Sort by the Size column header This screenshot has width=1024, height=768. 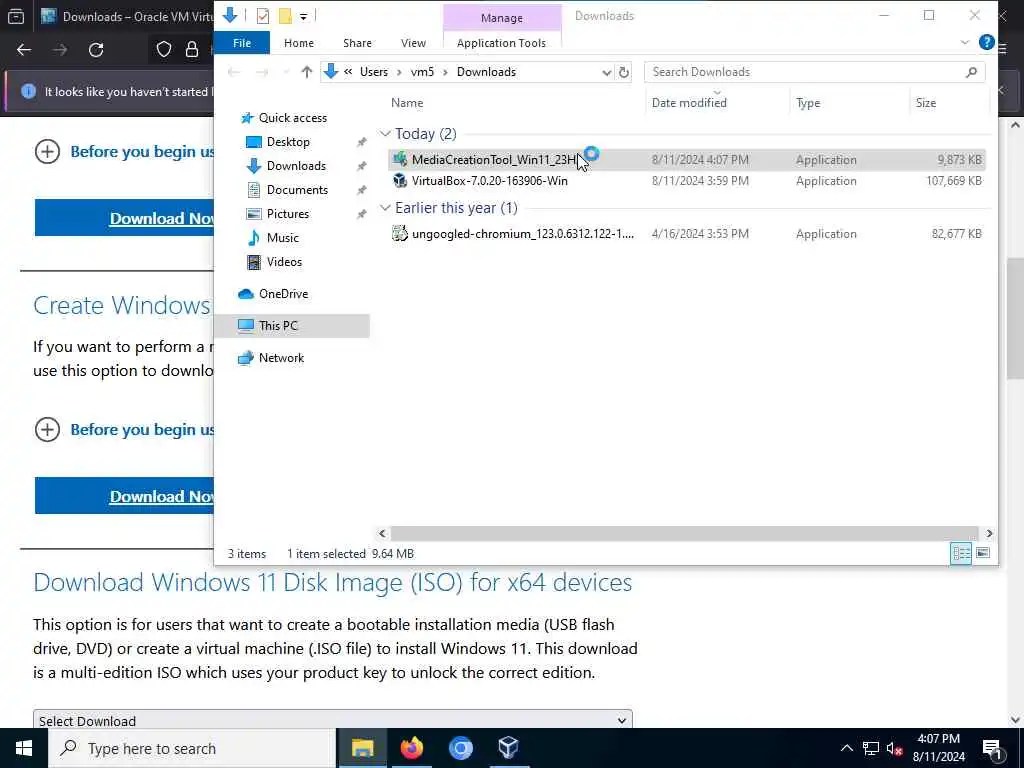(925, 103)
